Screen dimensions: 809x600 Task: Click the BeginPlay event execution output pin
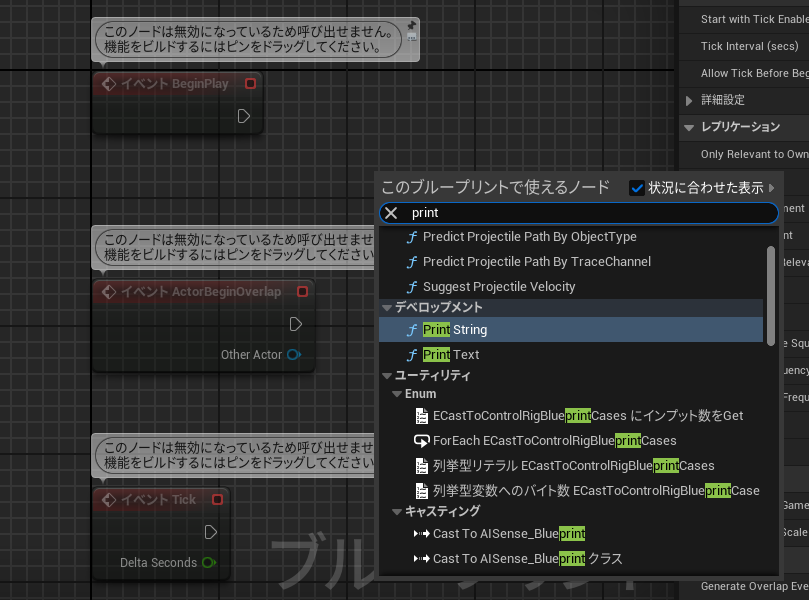coord(244,116)
